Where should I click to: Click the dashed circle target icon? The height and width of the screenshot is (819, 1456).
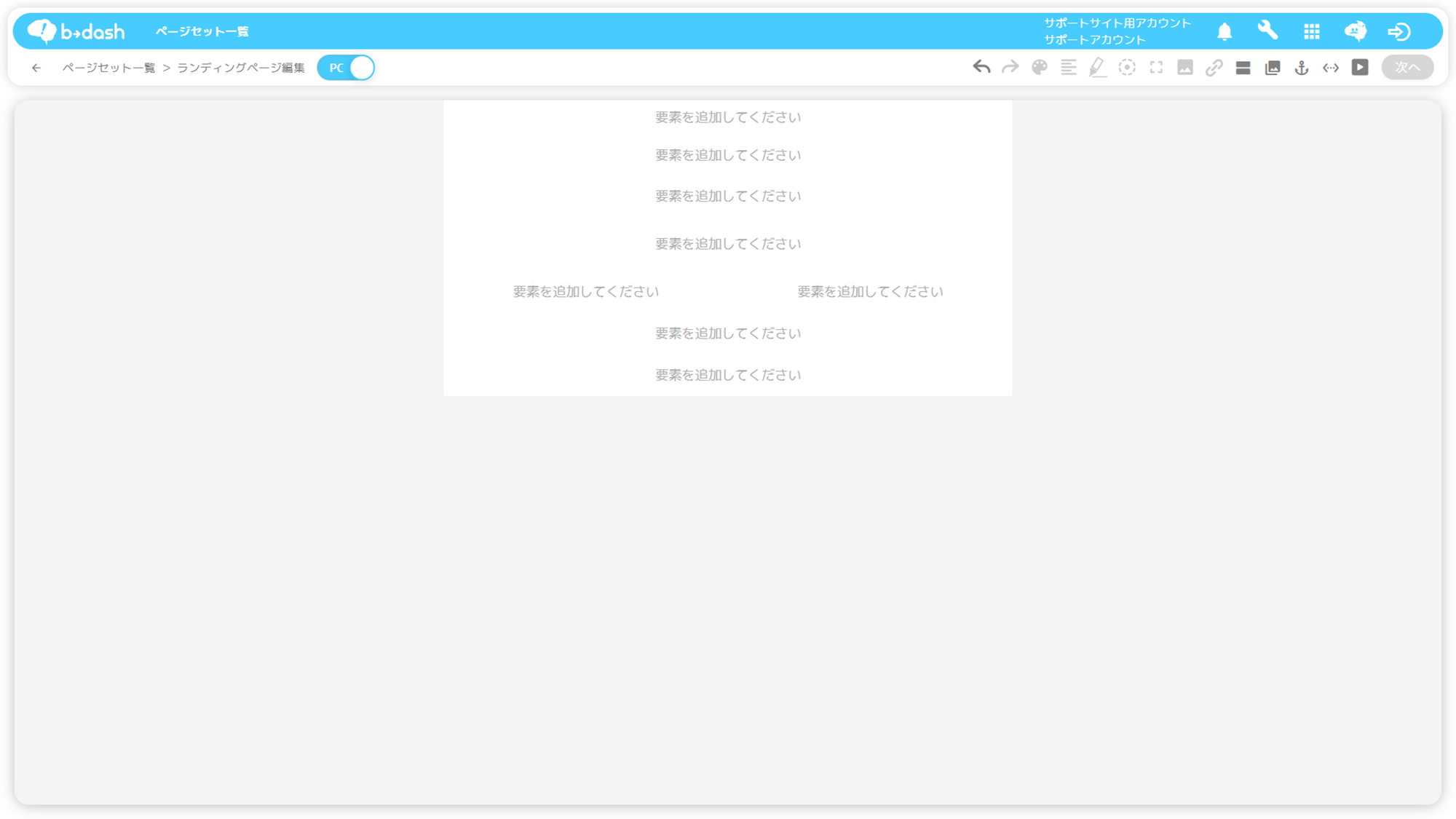pos(1127,68)
